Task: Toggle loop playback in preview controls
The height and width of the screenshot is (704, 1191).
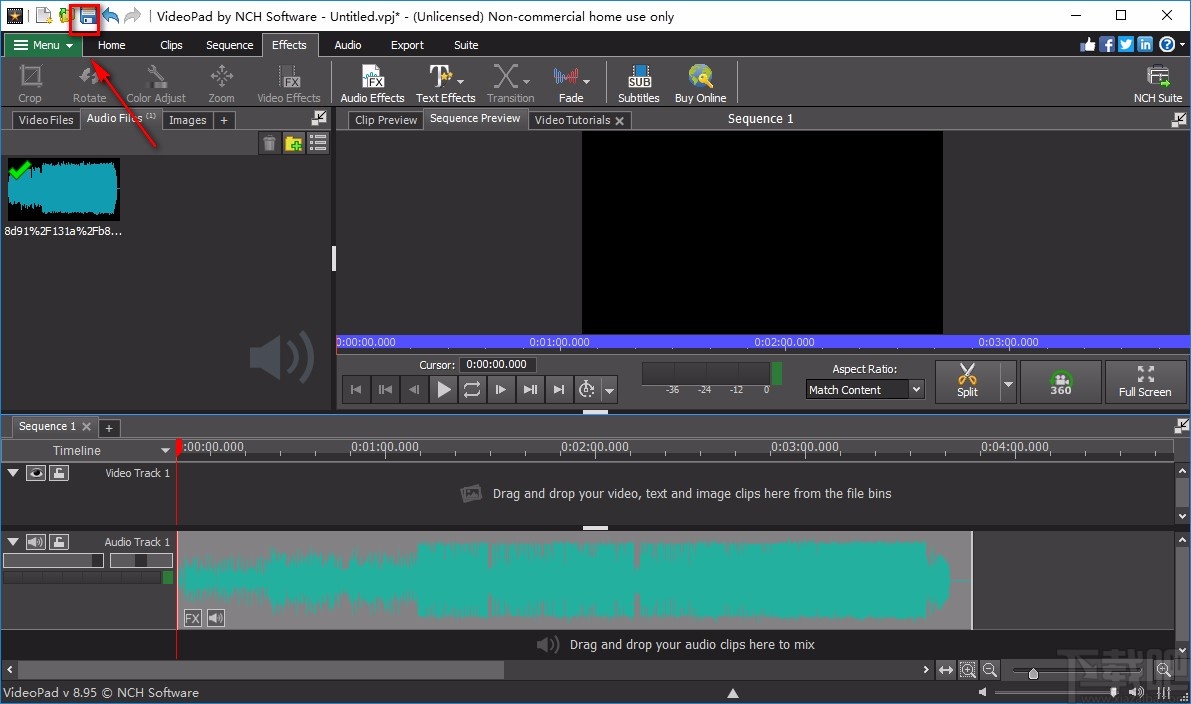Action: (x=471, y=389)
